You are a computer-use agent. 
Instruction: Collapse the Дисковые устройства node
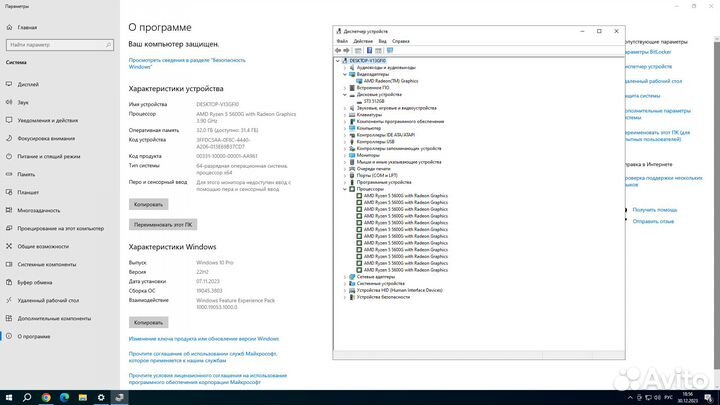pos(345,95)
